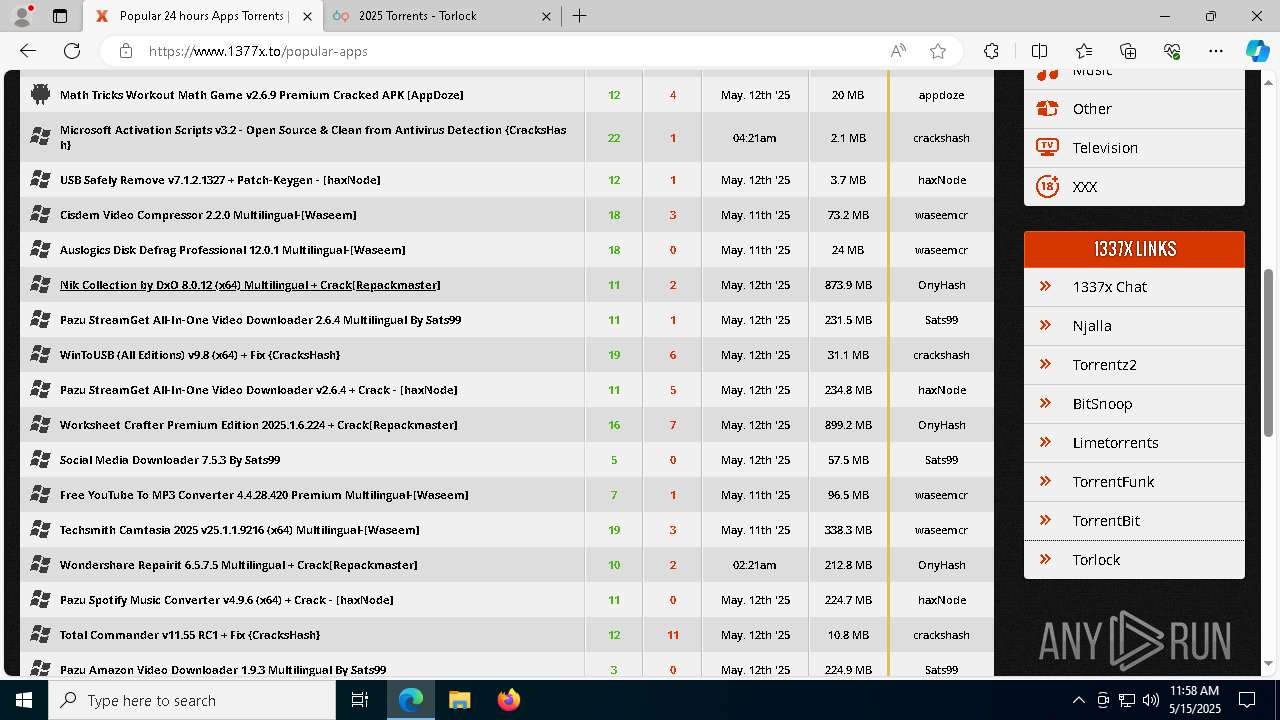Open the Favorites list icon
The height and width of the screenshot is (720, 1280).
(x=1084, y=51)
